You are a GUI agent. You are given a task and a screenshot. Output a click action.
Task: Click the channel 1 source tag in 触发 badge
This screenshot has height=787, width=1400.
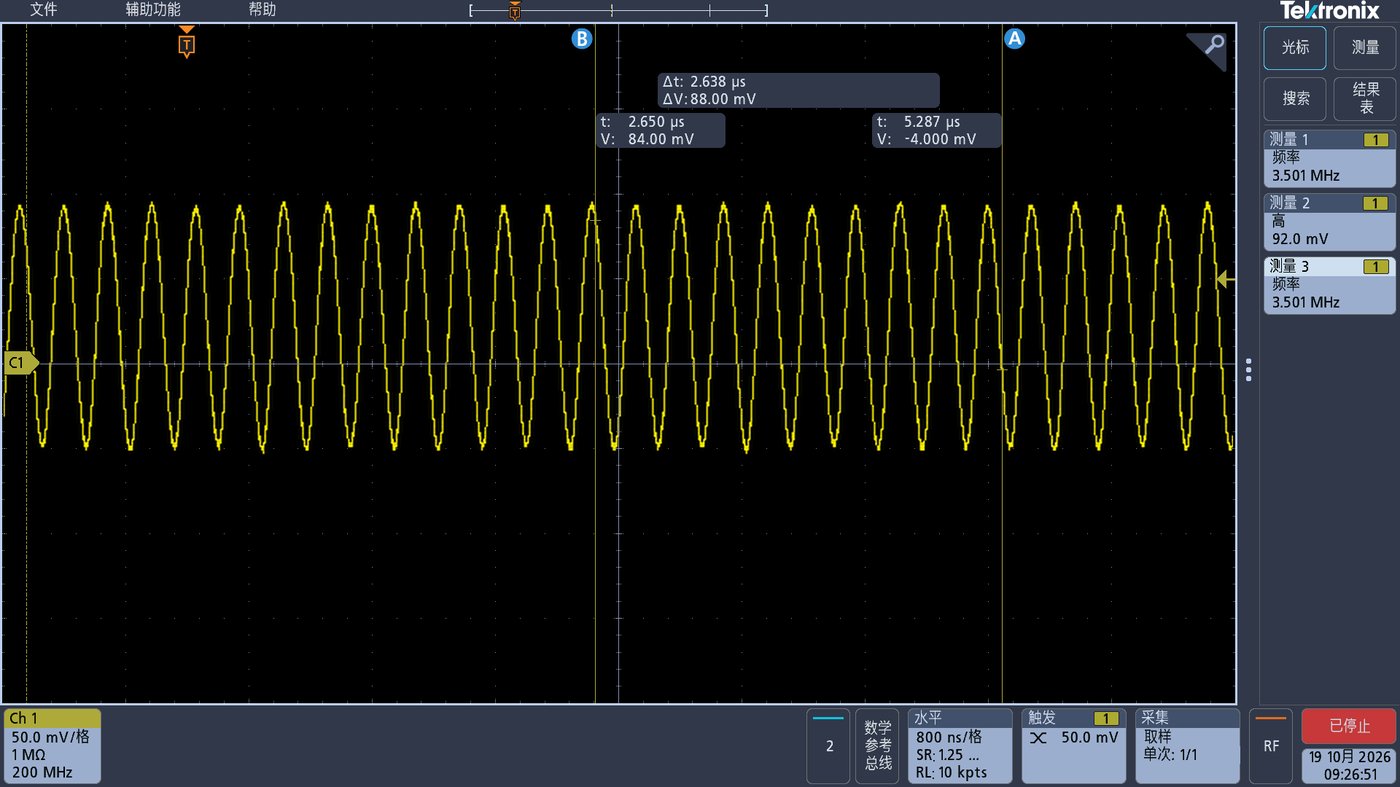(x=1106, y=718)
